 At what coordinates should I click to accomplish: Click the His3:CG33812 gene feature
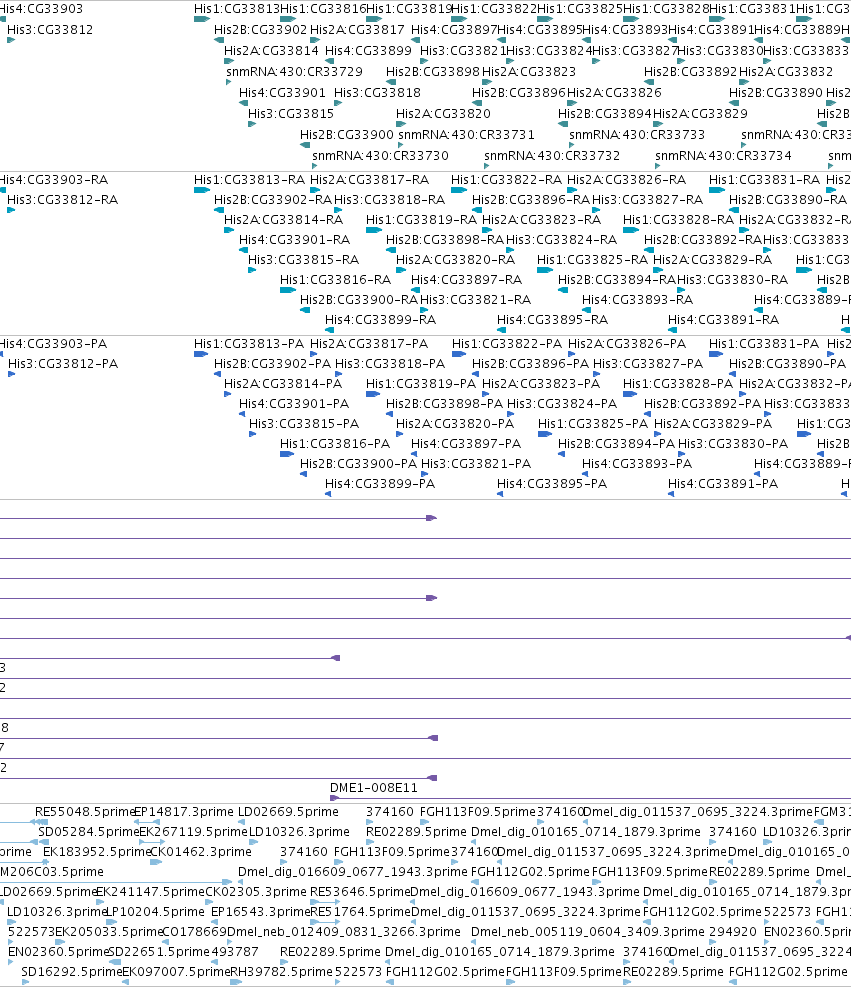click(x=50, y=30)
